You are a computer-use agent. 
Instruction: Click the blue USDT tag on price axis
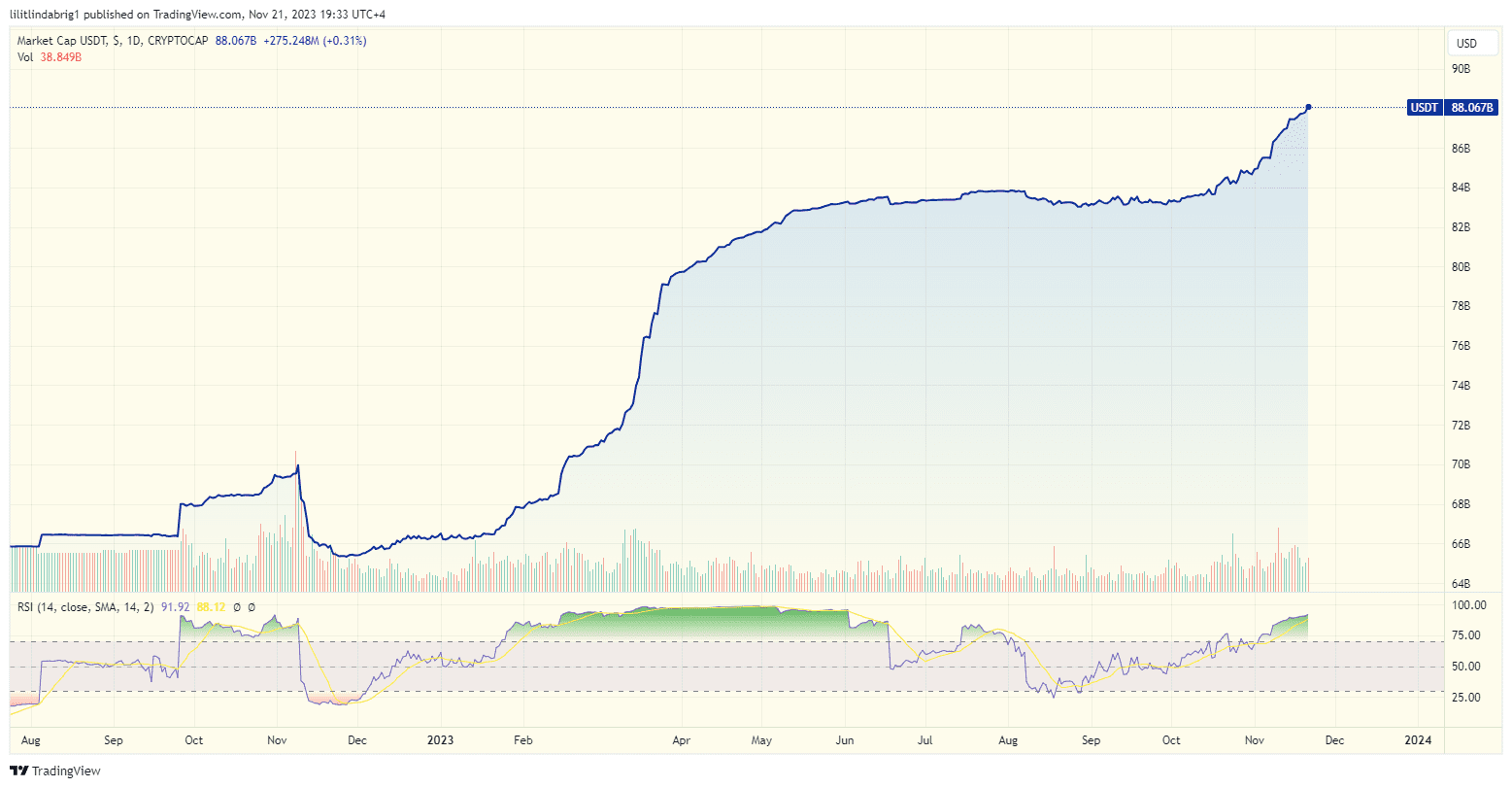coord(1425,108)
